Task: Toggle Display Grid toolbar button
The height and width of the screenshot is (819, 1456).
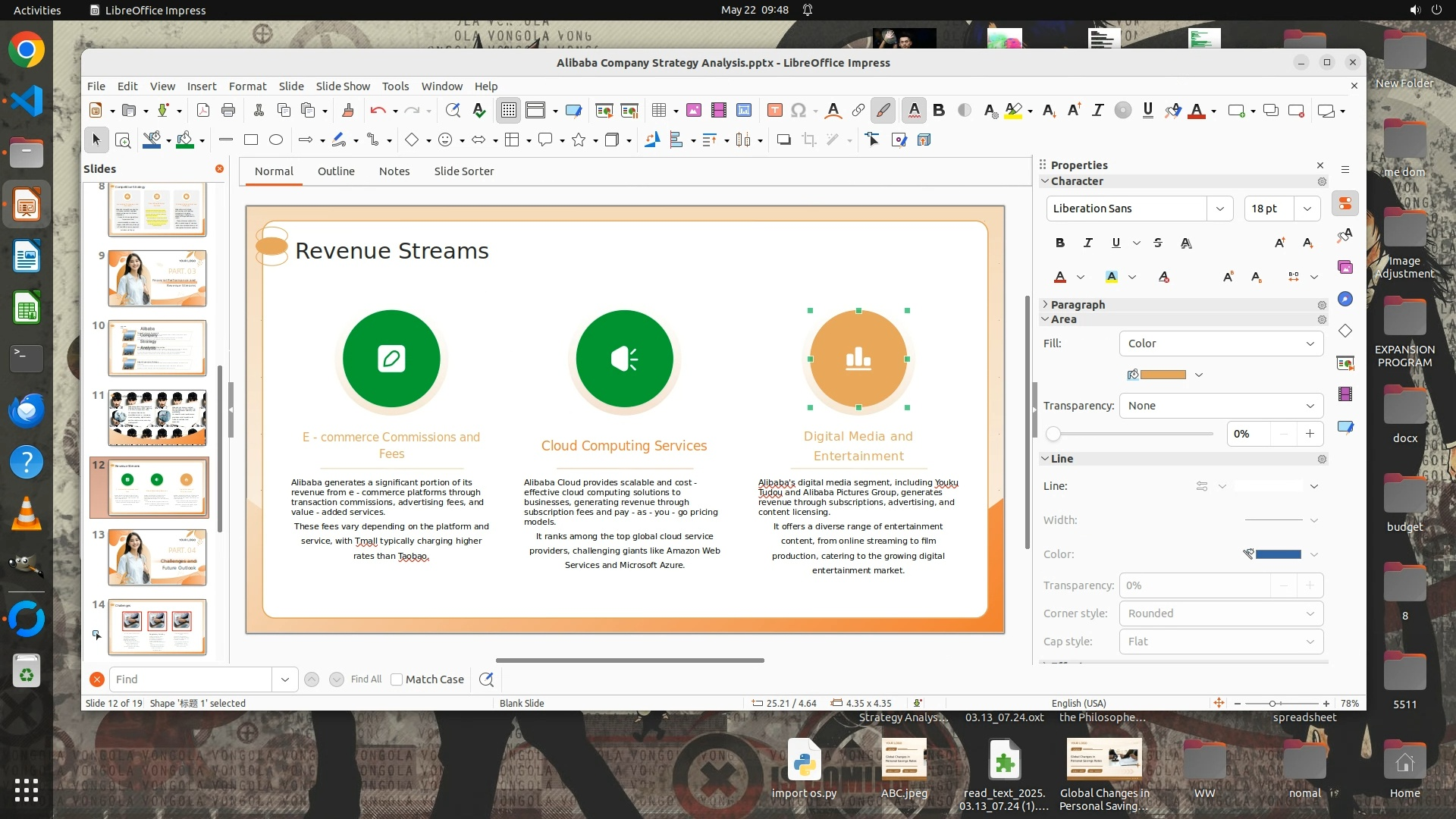Action: click(x=508, y=111)
